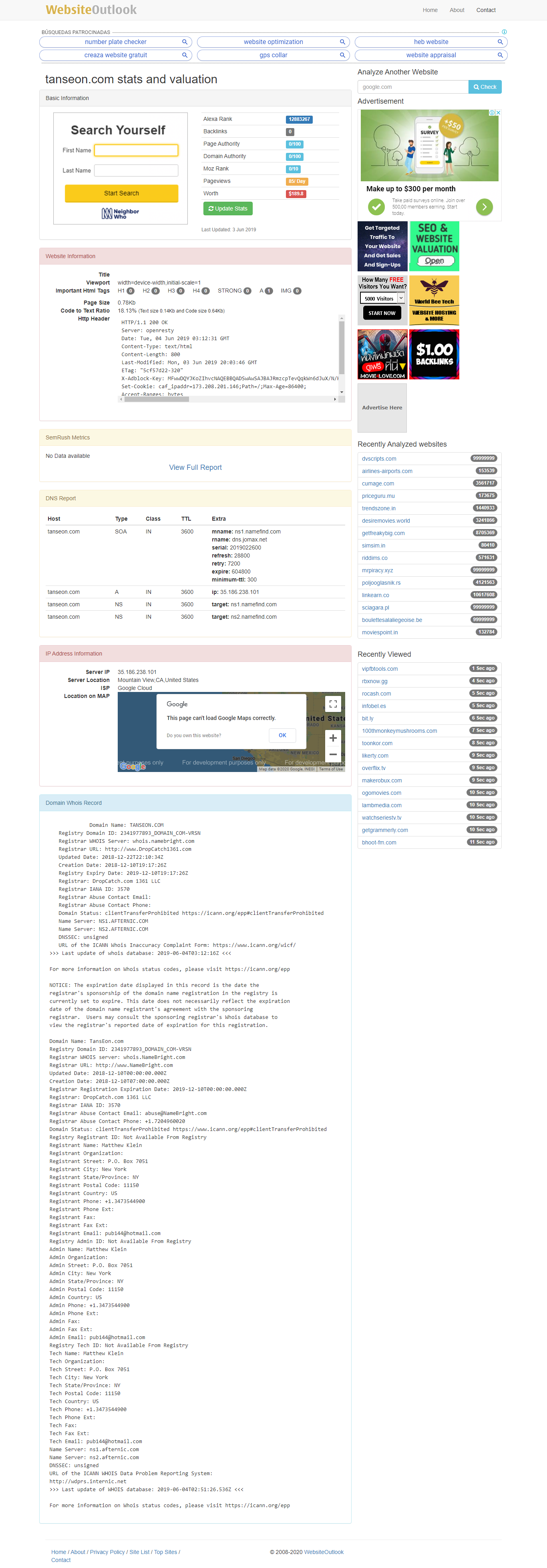Toggle fullscreen view on the Google map
Image resolution: width=547 pixels, height=1568 pixels.
coord(333,704)
